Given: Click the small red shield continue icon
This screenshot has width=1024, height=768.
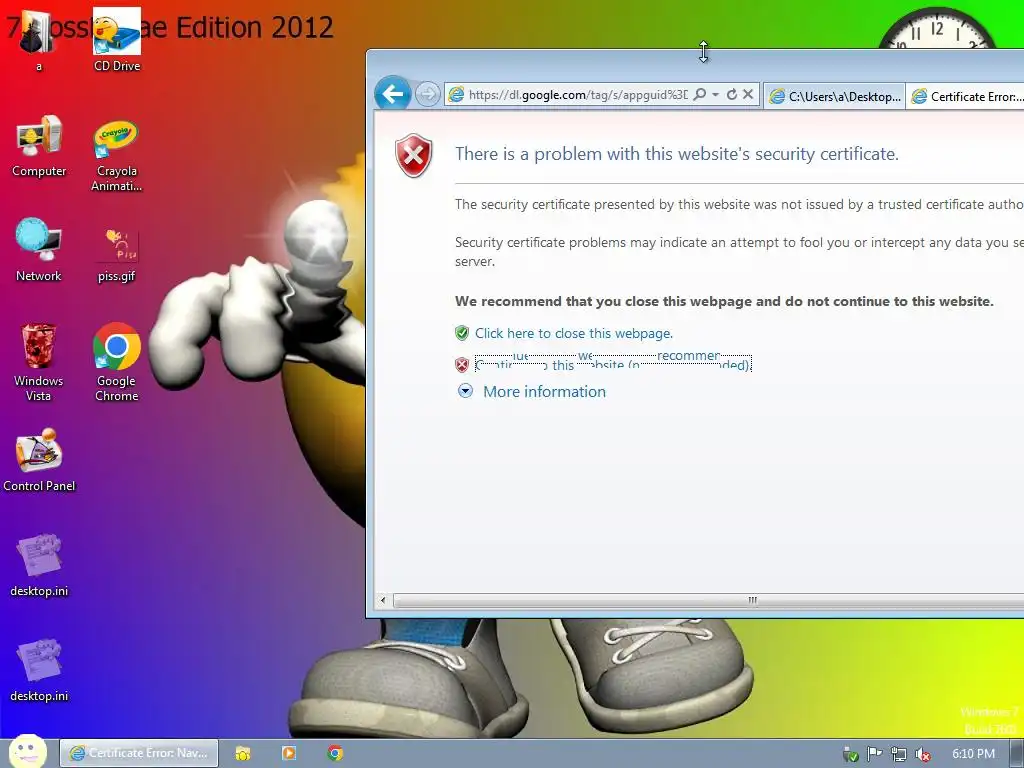Looking at the screenshot, I should tap(462, 364).
